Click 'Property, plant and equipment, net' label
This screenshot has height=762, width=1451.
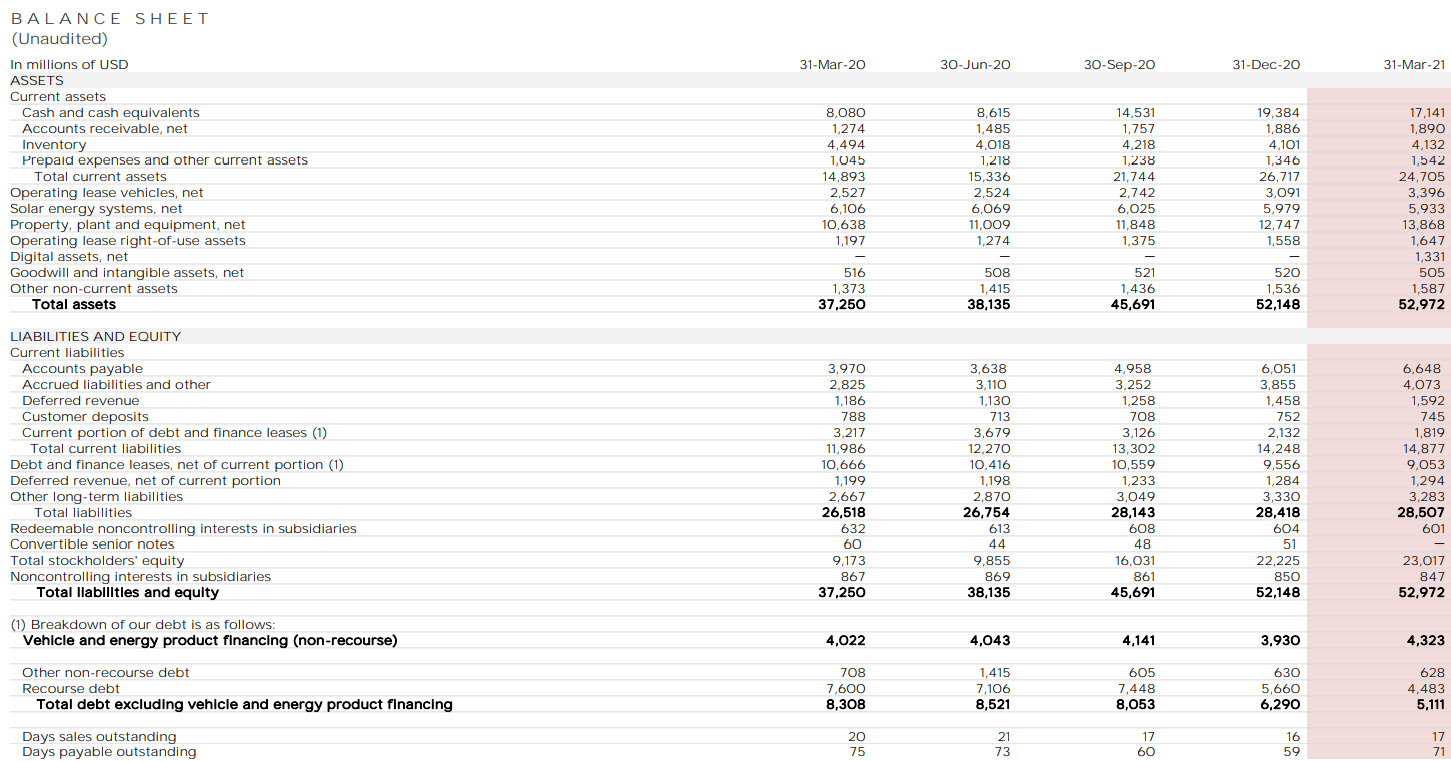128,224
